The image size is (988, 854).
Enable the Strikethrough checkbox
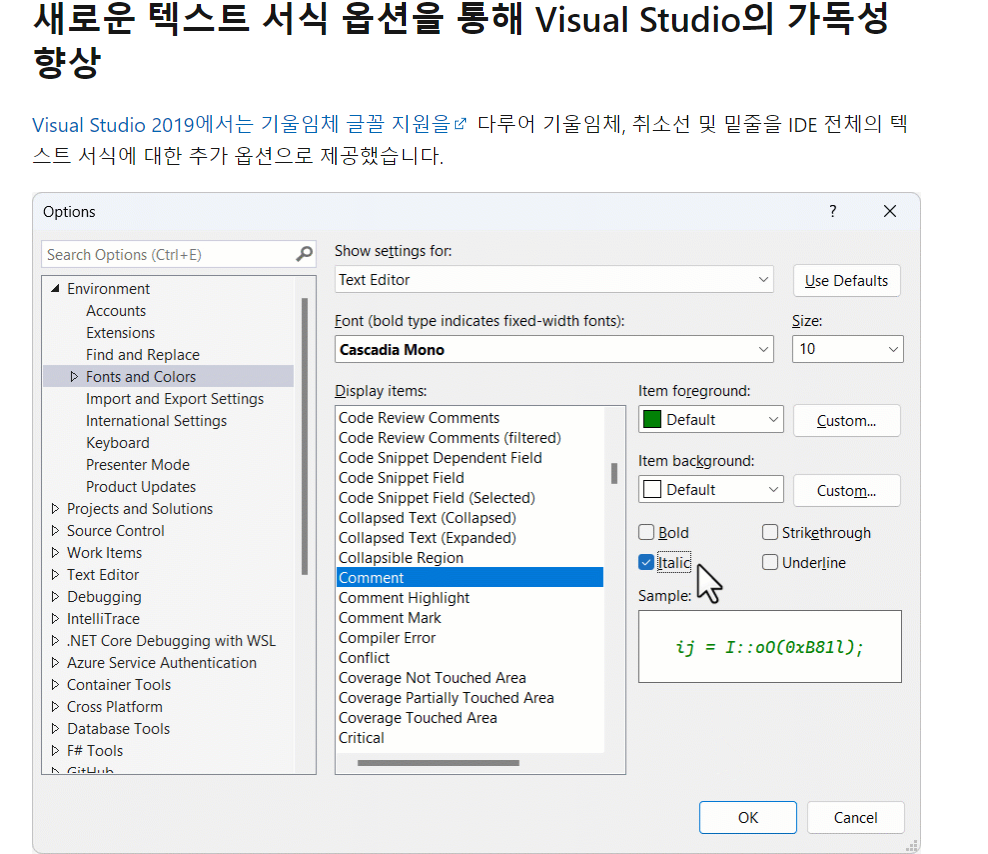[769, 533]
